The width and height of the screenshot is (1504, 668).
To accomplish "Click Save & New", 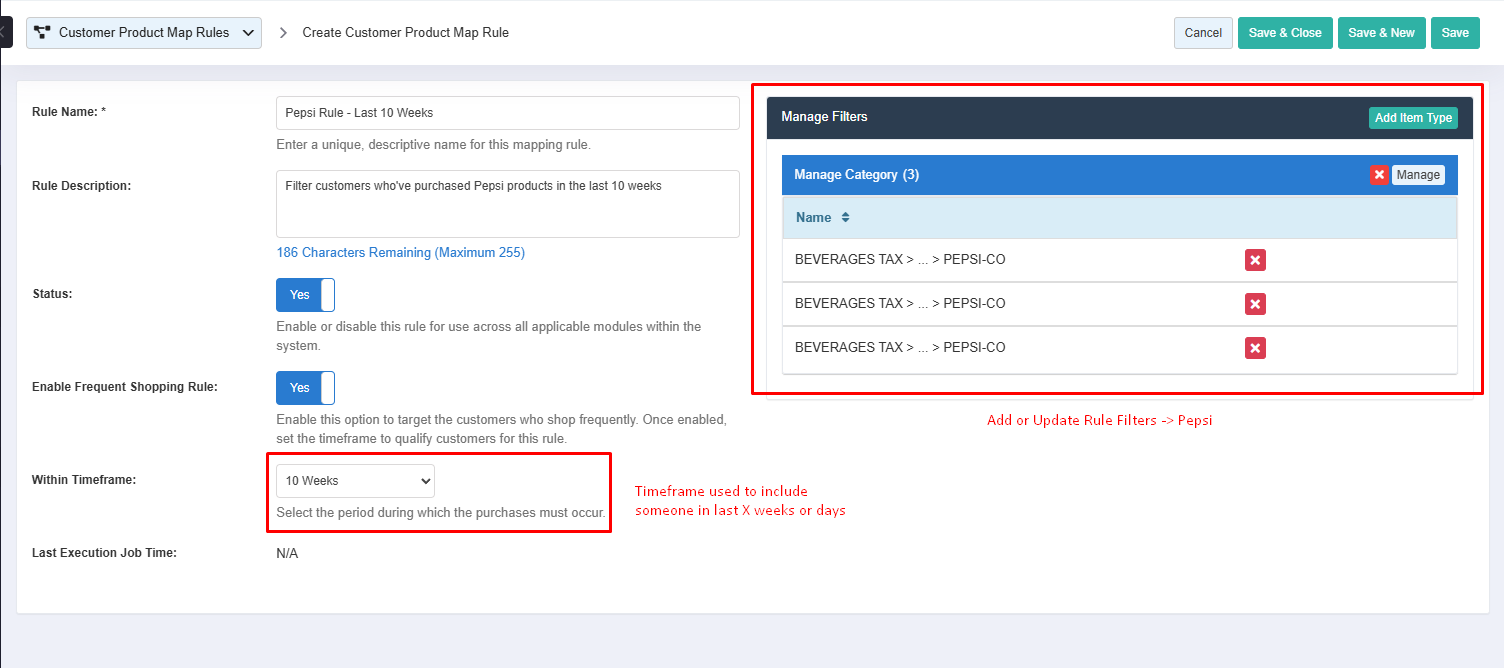I will click(x=1381, y=33).
